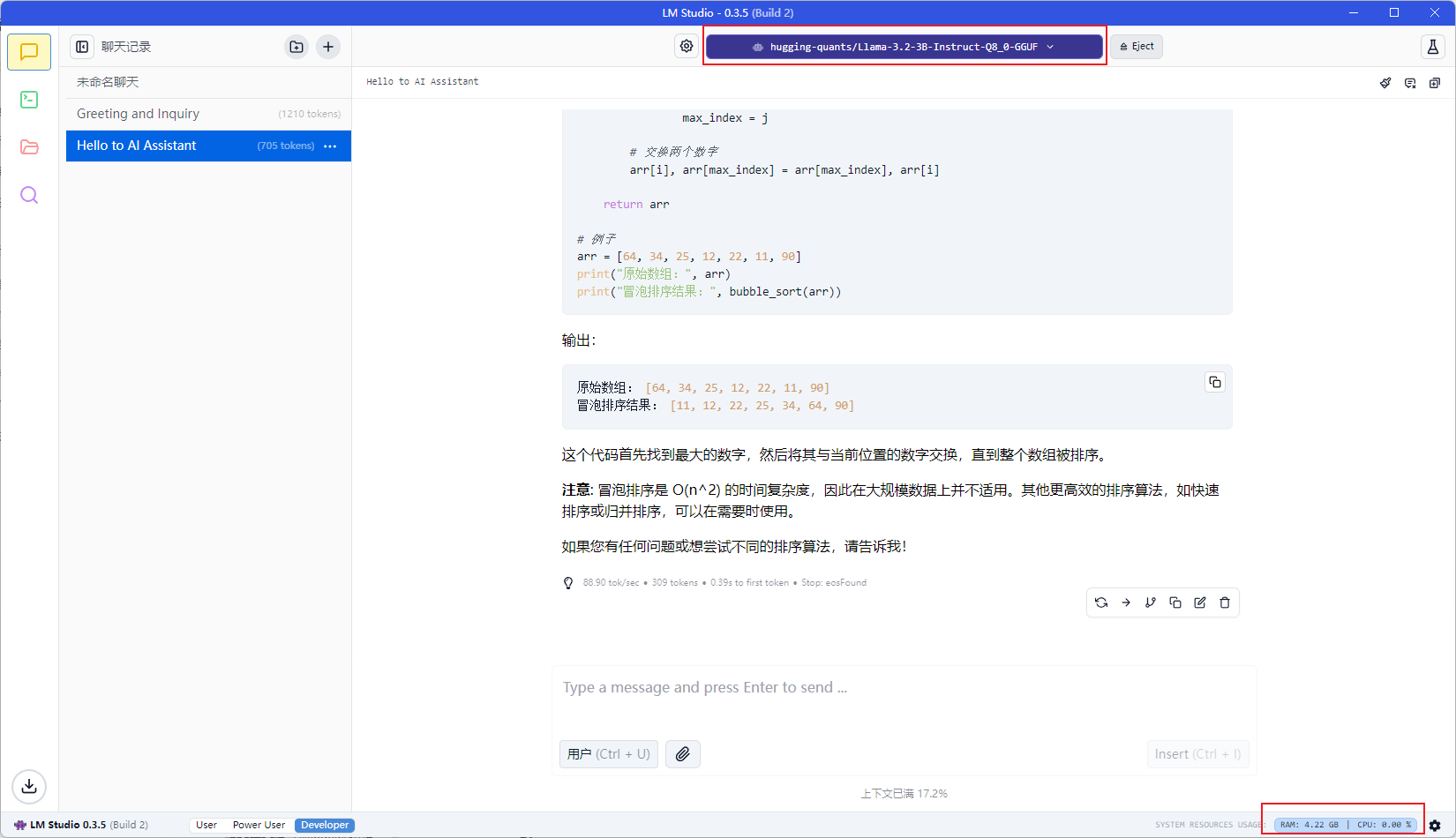The width and height of the screenshot is (1456, 838).
Task: Branch the conversation from this message
Action: coord(1151,602)
